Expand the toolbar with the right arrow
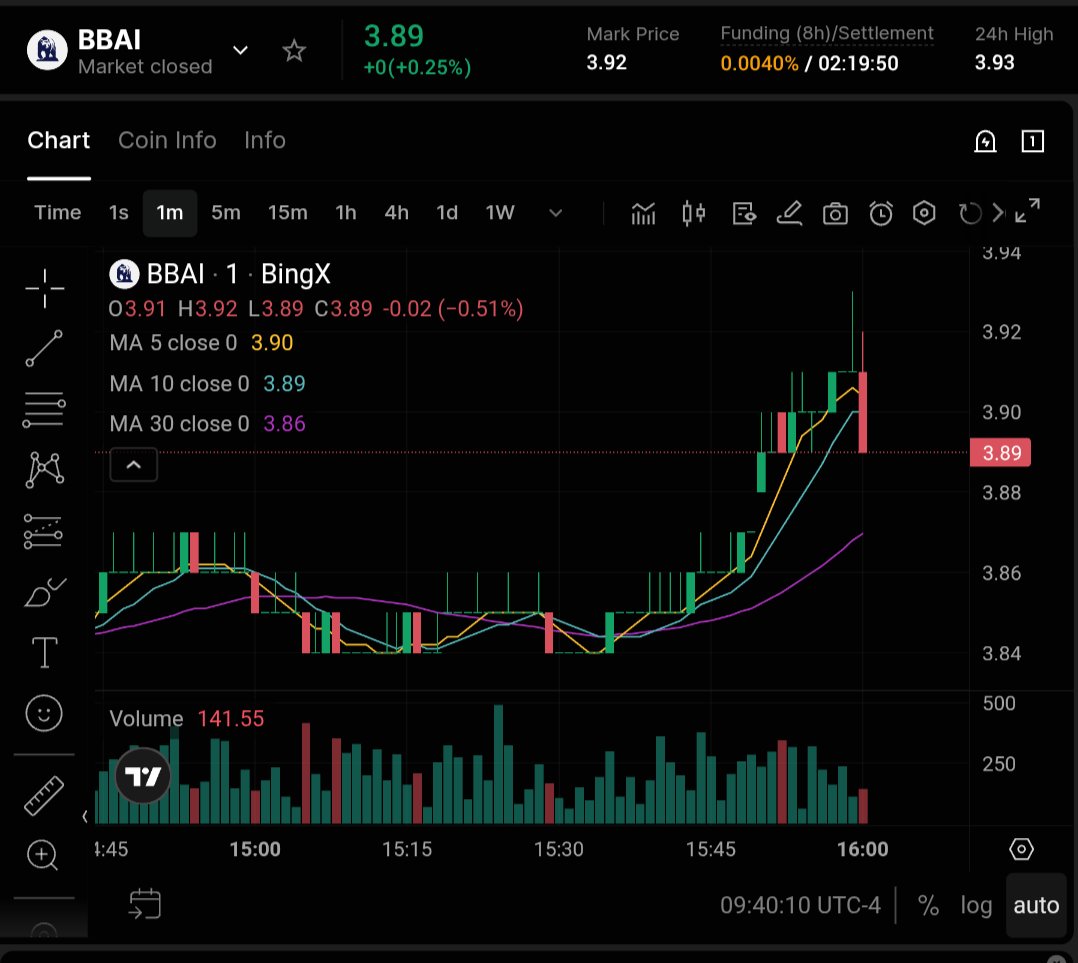 [998, 213]
